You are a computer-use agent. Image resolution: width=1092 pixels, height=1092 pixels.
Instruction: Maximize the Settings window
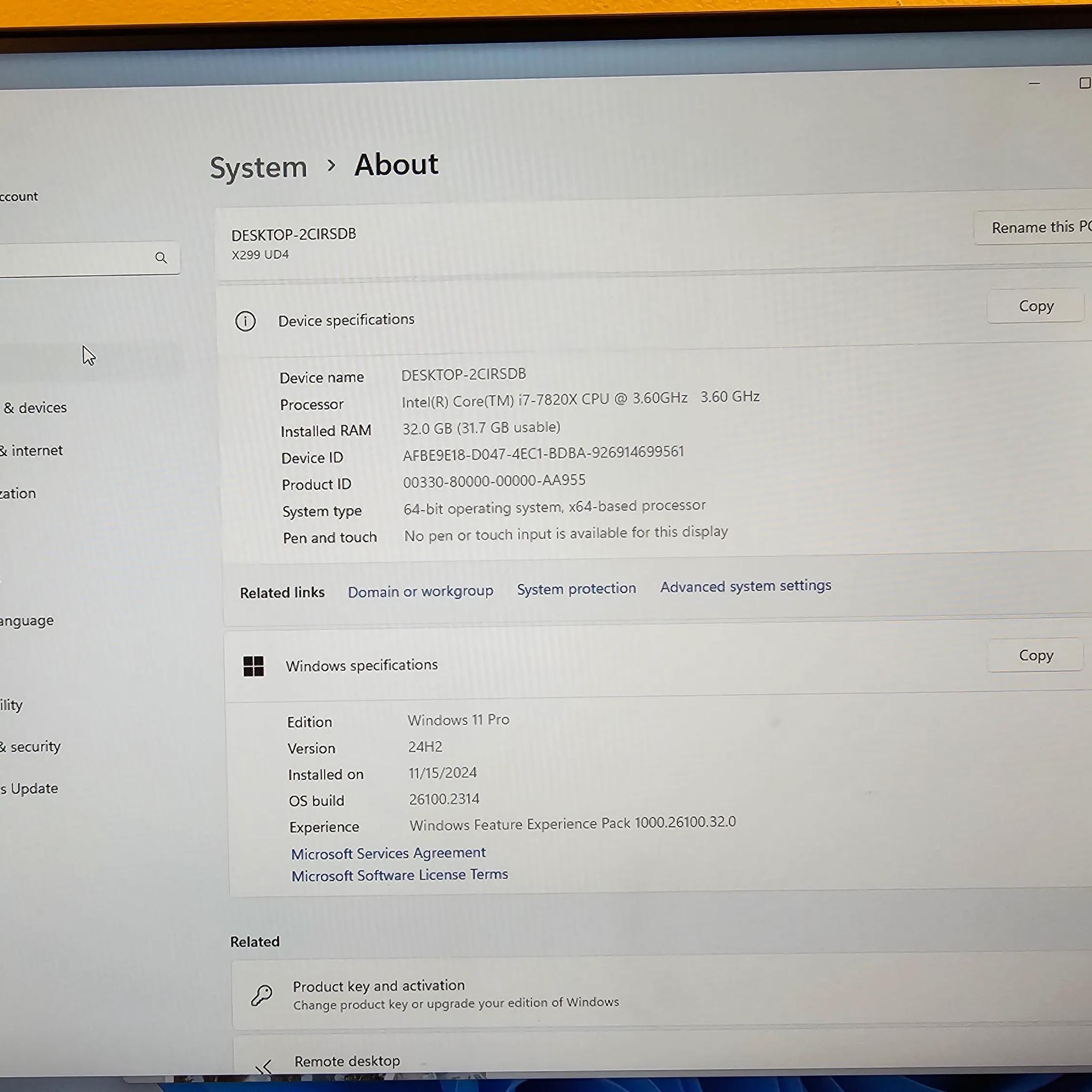coord(1085,83)
